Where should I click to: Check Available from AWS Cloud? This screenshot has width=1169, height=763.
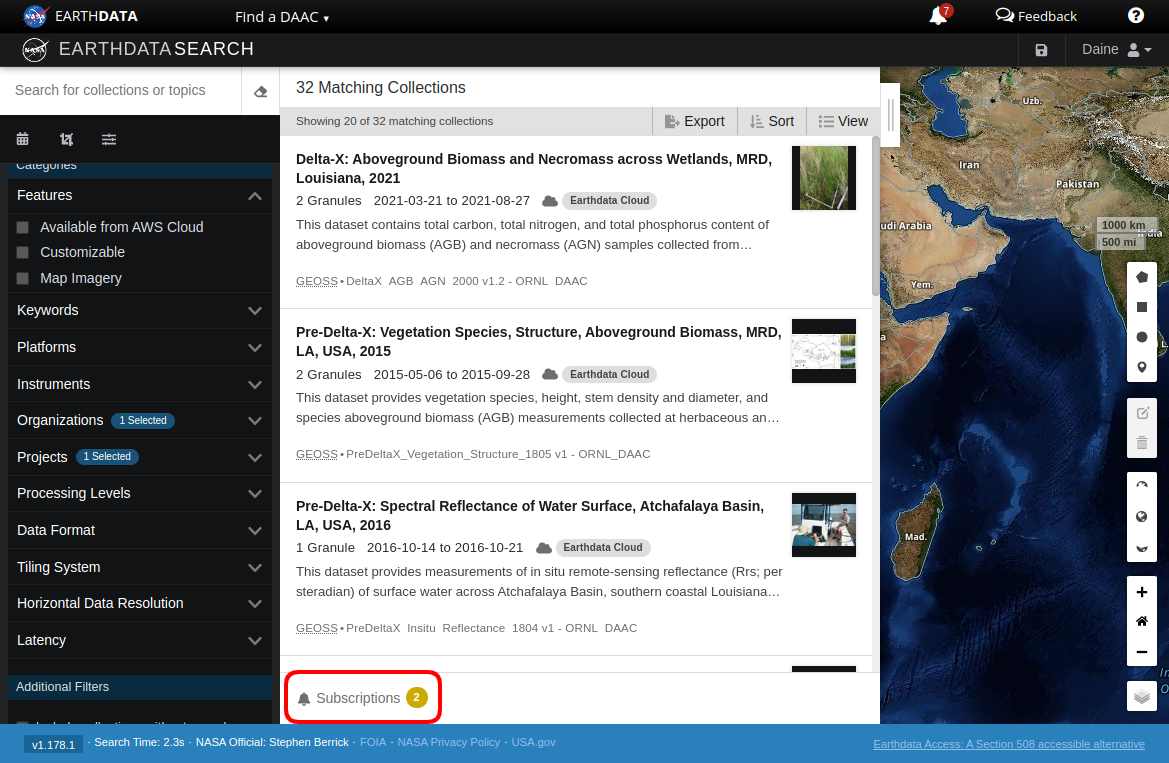[x=22, y=227]
